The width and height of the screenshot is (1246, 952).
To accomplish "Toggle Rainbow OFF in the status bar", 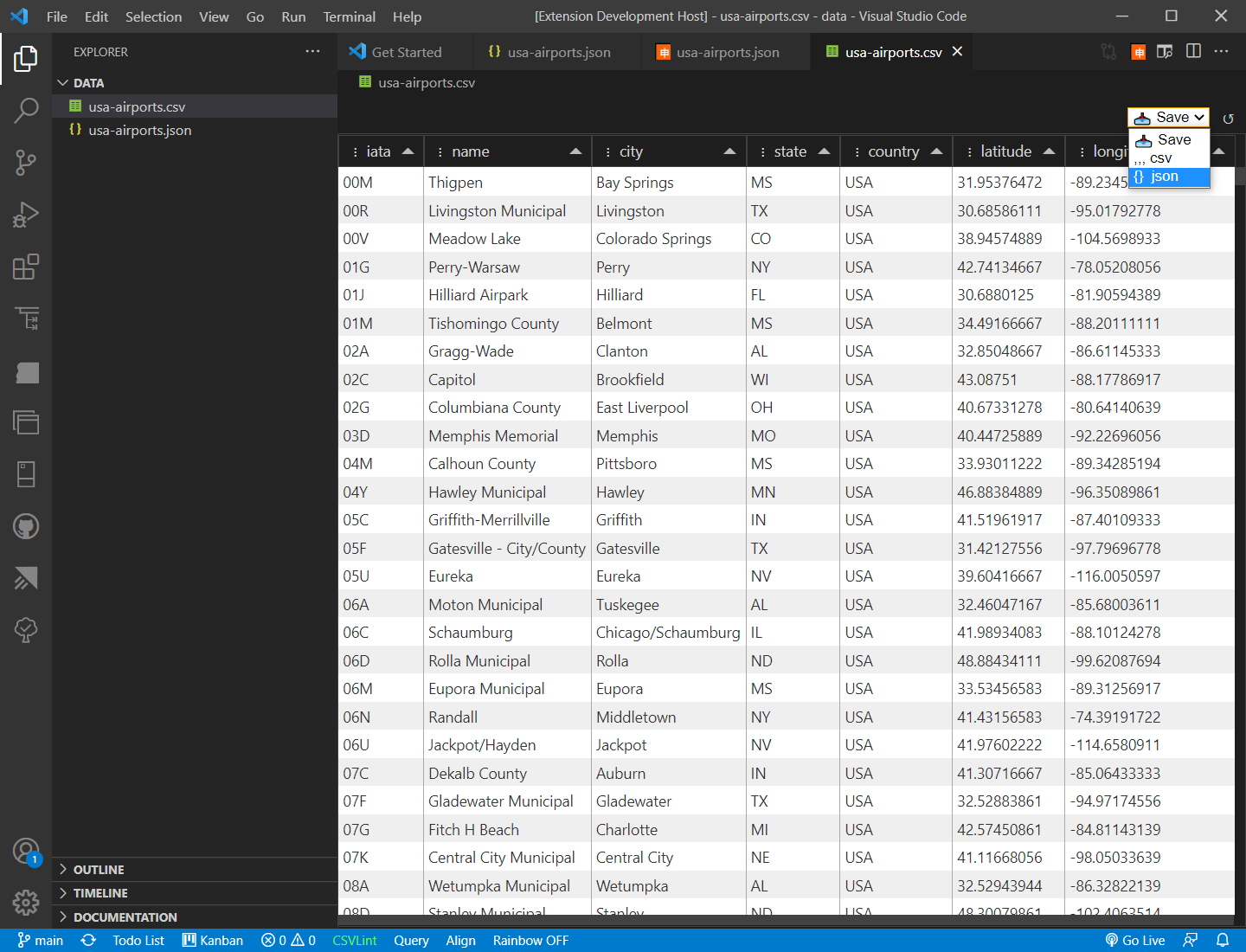I will tap(530, 940).
